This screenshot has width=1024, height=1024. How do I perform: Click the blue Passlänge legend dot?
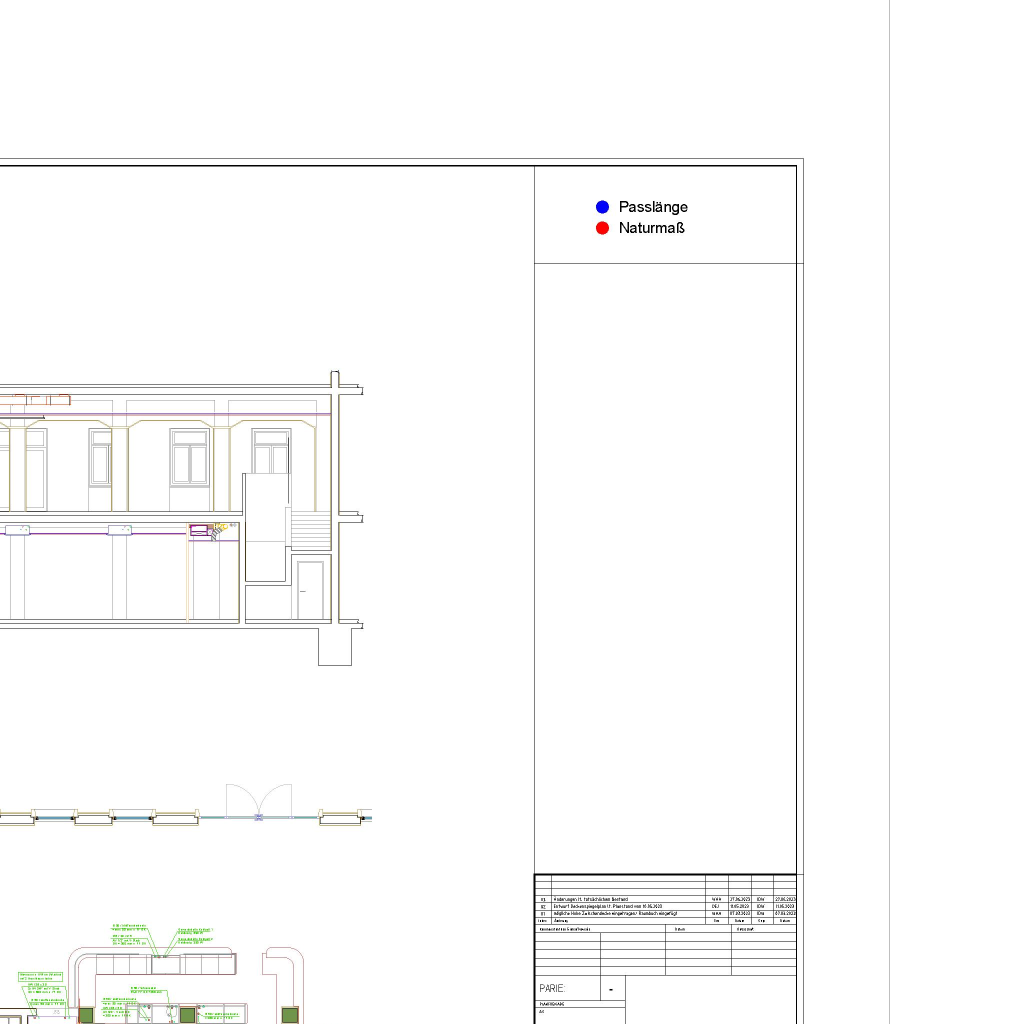pyautogui.click(x=602, y=207)
